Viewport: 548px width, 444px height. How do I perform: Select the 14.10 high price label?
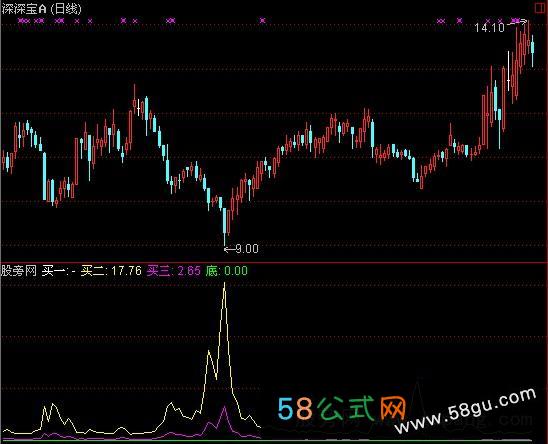pos(489,28)
